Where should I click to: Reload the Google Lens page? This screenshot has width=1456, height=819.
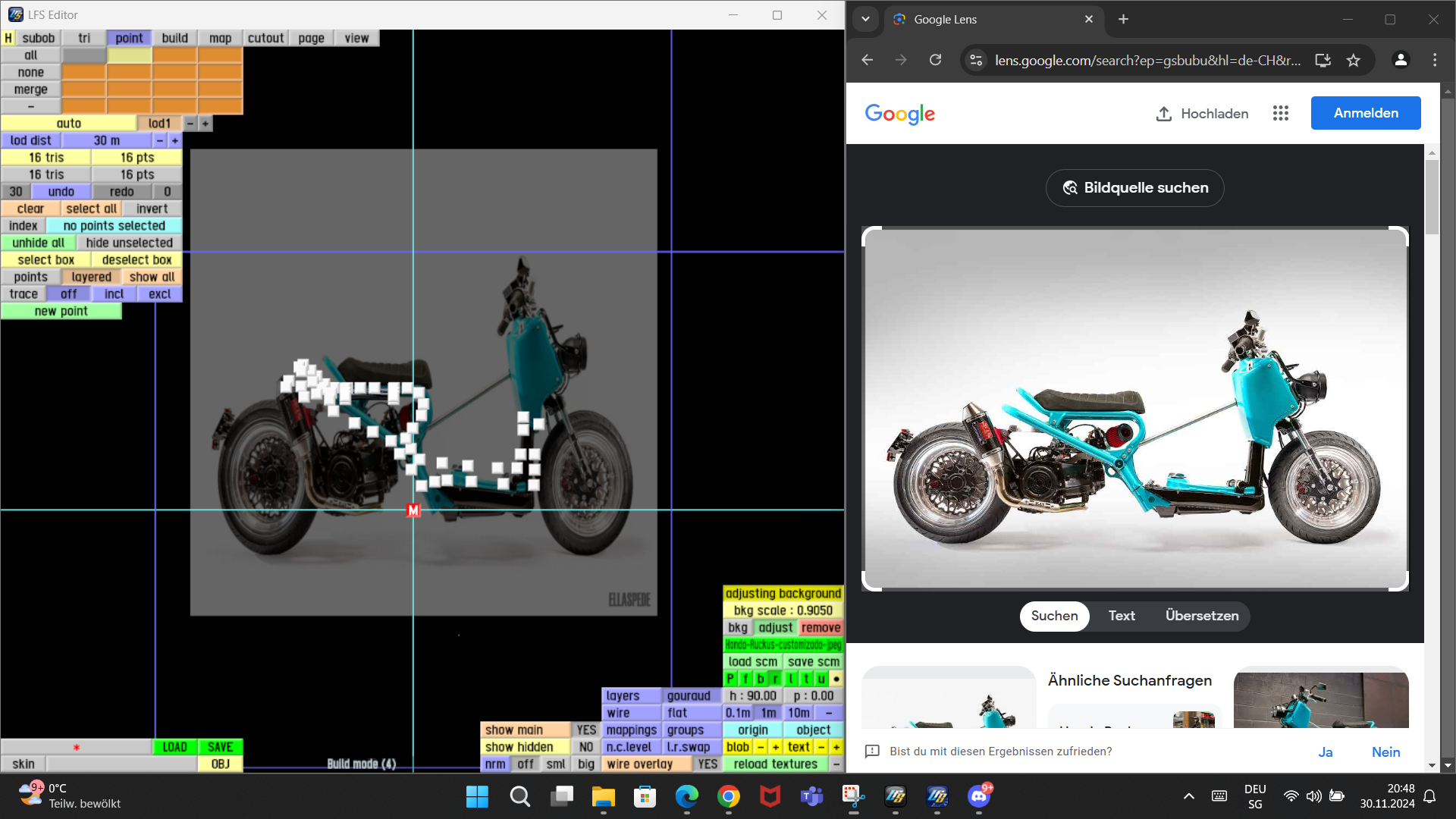935,61
